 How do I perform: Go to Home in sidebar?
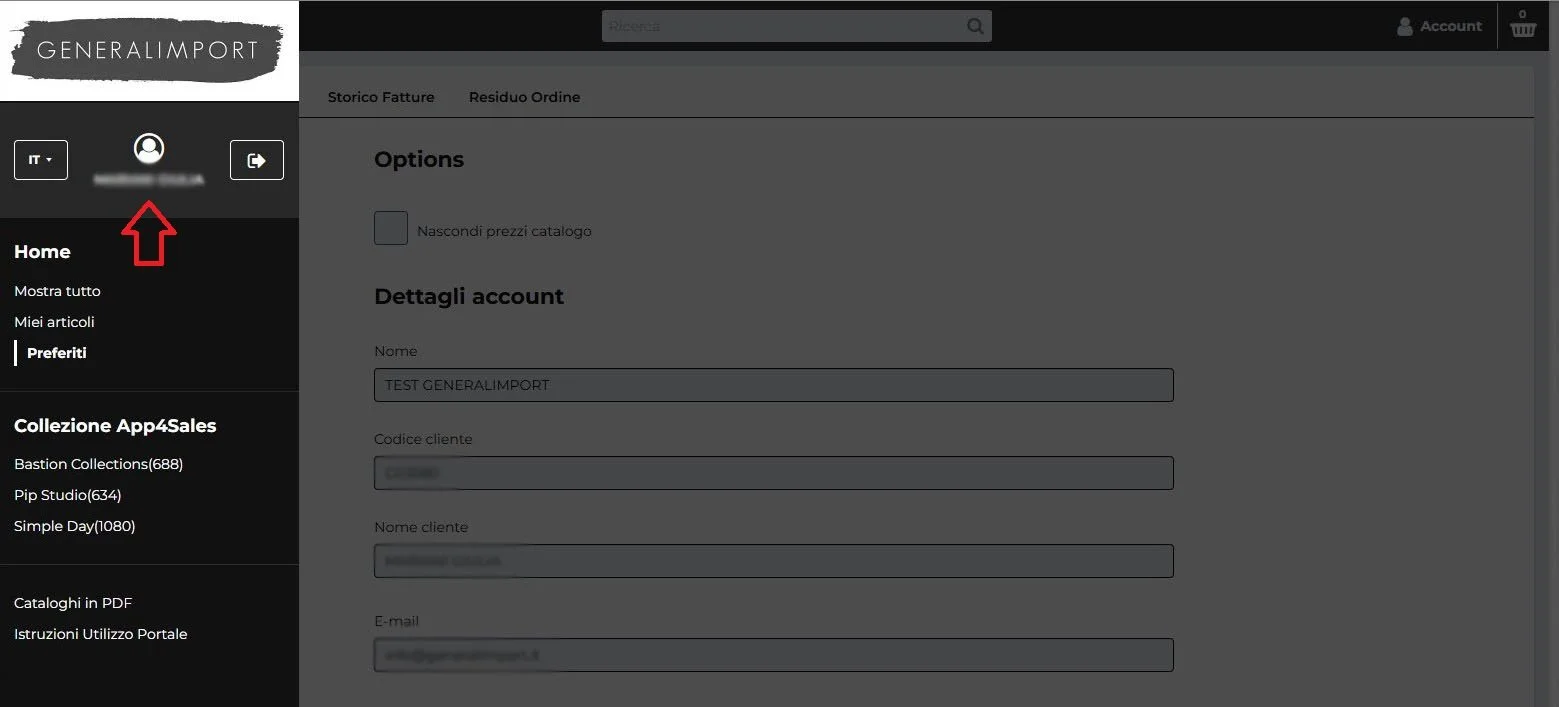pyautogui.click(x=42, y=252)
